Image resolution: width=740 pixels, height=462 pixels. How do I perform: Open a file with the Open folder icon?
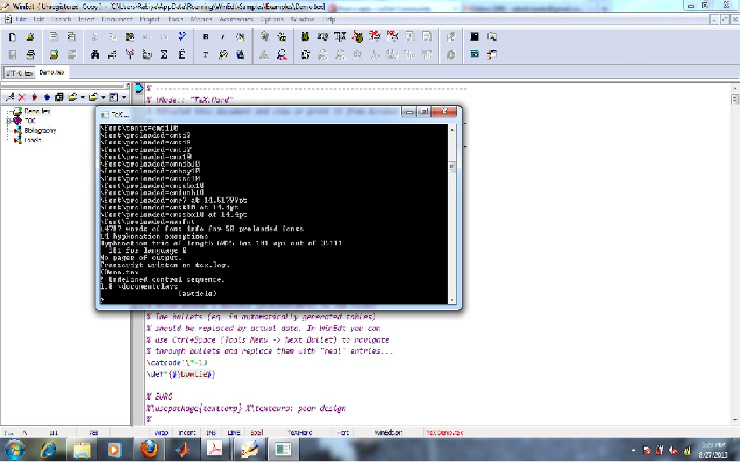pos(31,37)
